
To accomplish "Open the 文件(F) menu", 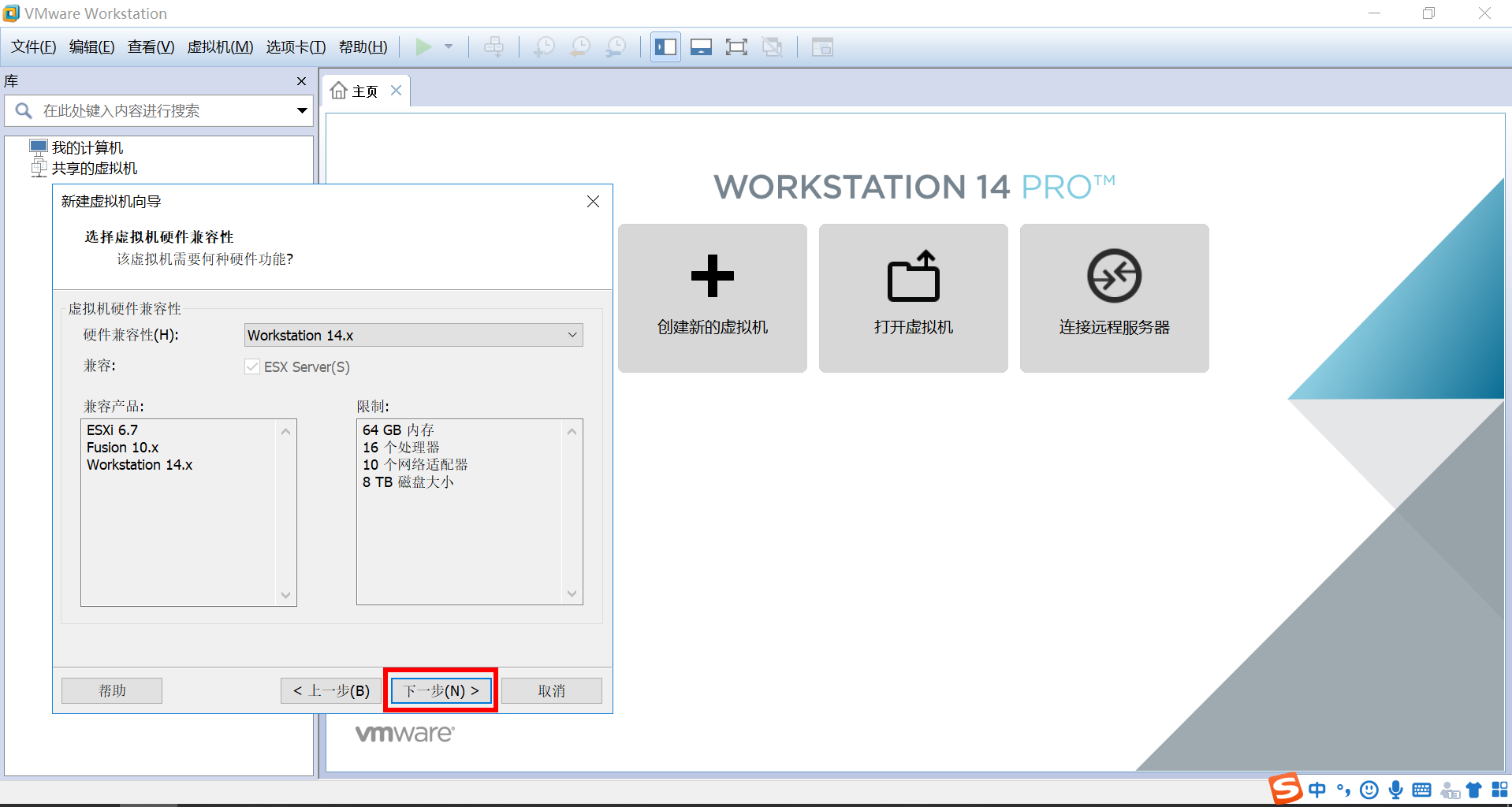I will [x=34, y=47].
